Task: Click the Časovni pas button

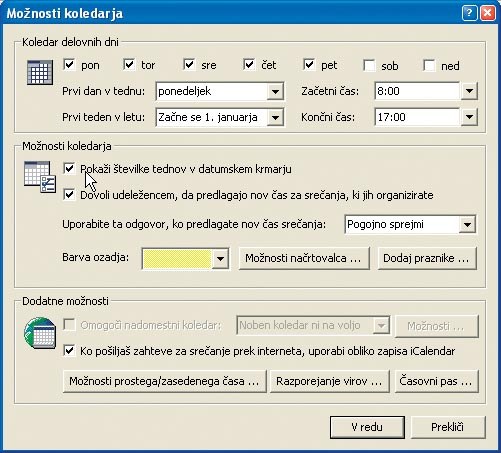Action: (436, 381)
